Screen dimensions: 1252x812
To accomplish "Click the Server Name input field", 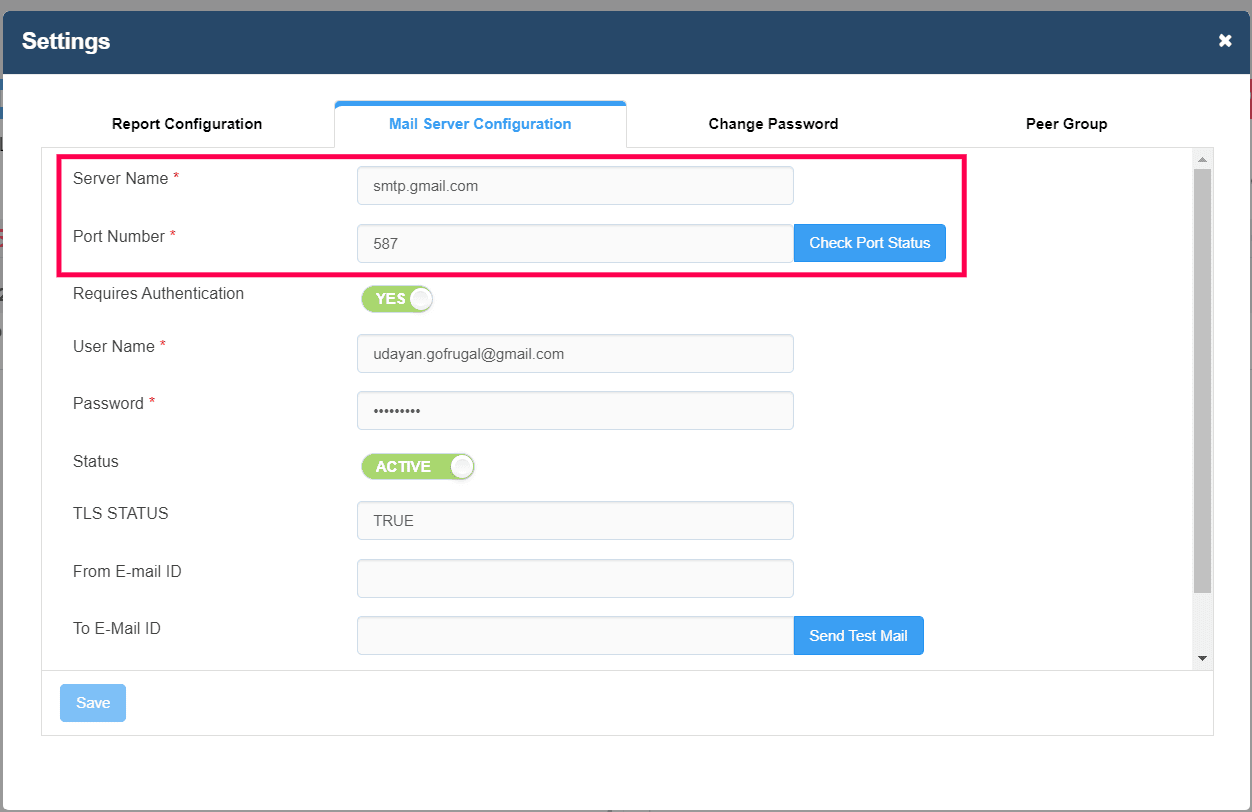I will pos(575,186).
